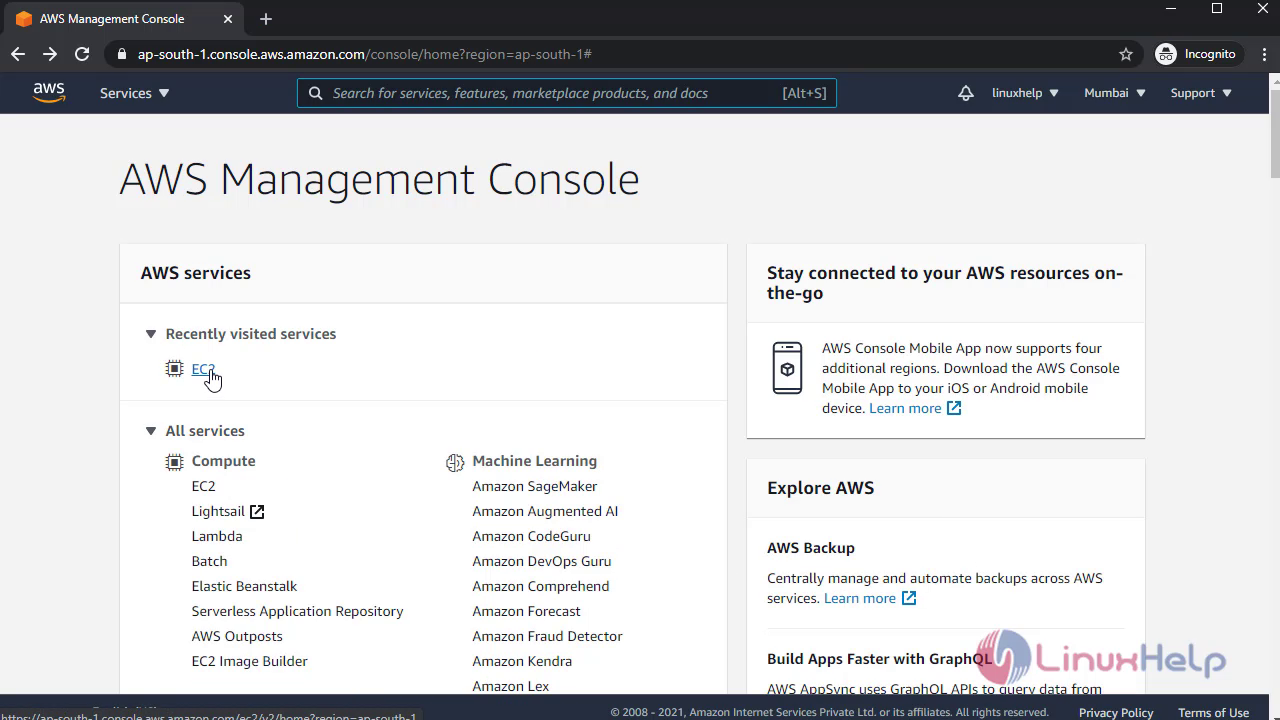Open the notifications bell icon
Screen dimensions: 1280x720
click(965, 93)
